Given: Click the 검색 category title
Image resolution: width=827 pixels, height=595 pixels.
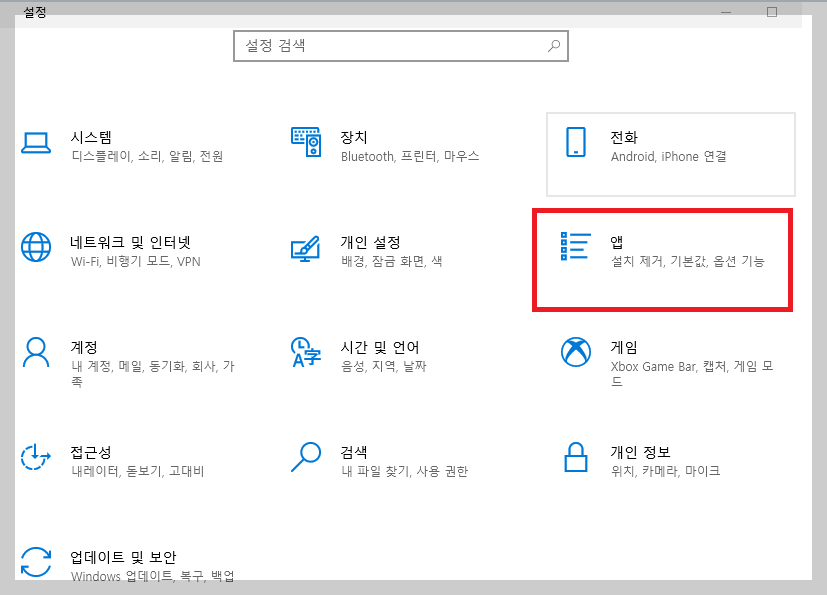Looking at the screenshot, I should tap(354, 453).
